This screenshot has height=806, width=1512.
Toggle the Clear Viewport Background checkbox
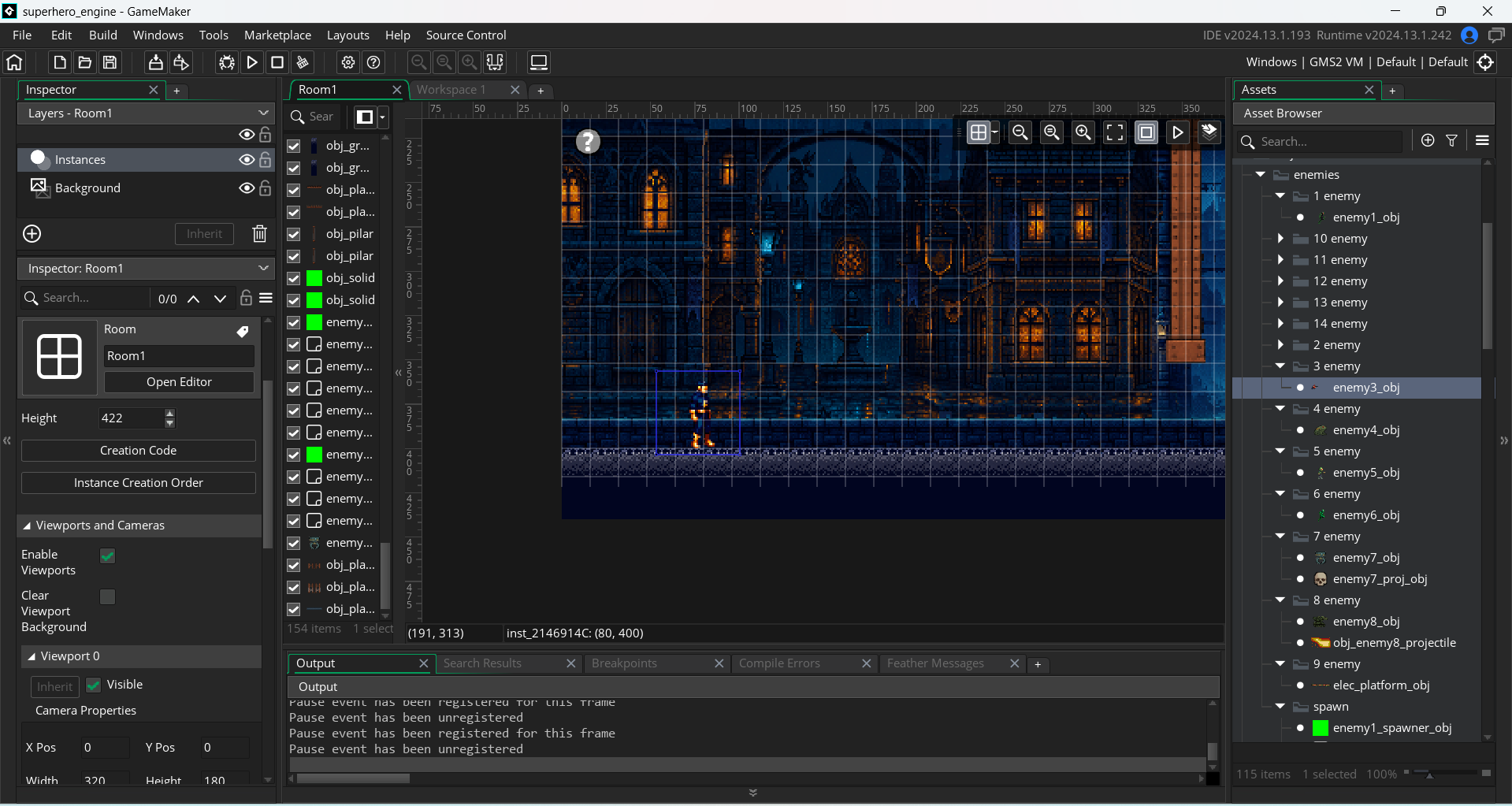pos(108,596)
